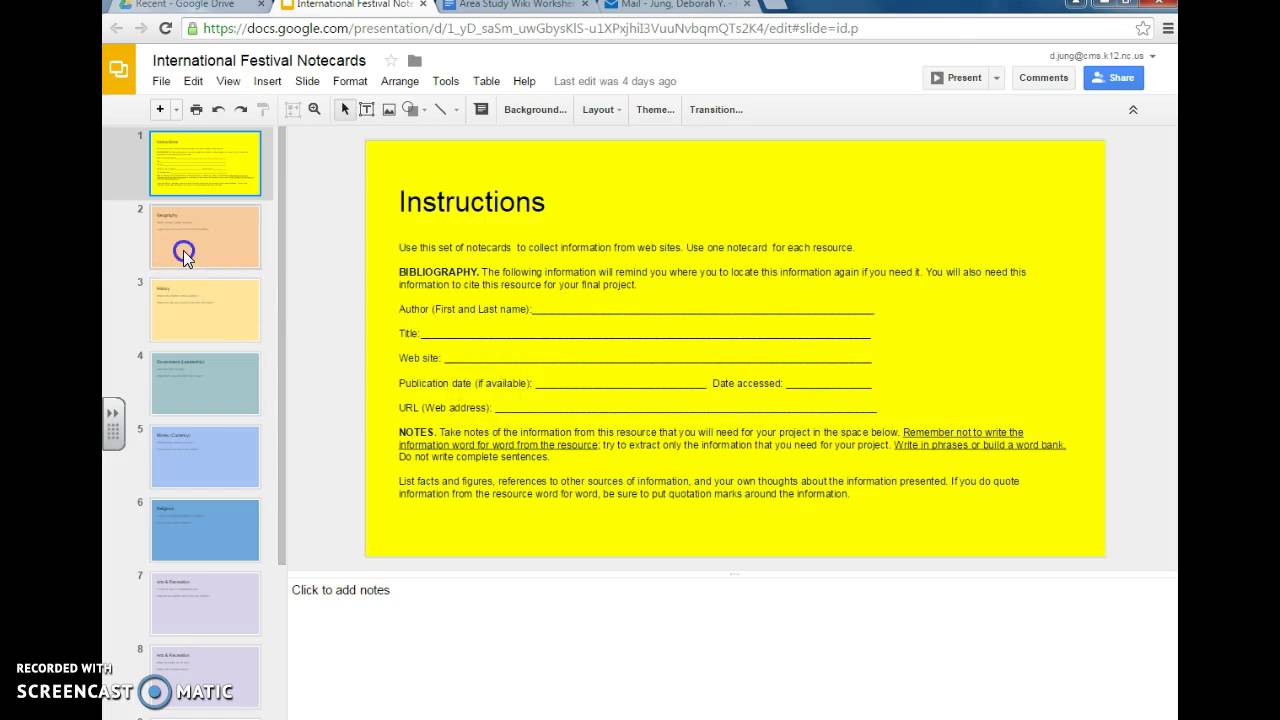Open the Chrome menu hamburger icon

point(1167,28)
